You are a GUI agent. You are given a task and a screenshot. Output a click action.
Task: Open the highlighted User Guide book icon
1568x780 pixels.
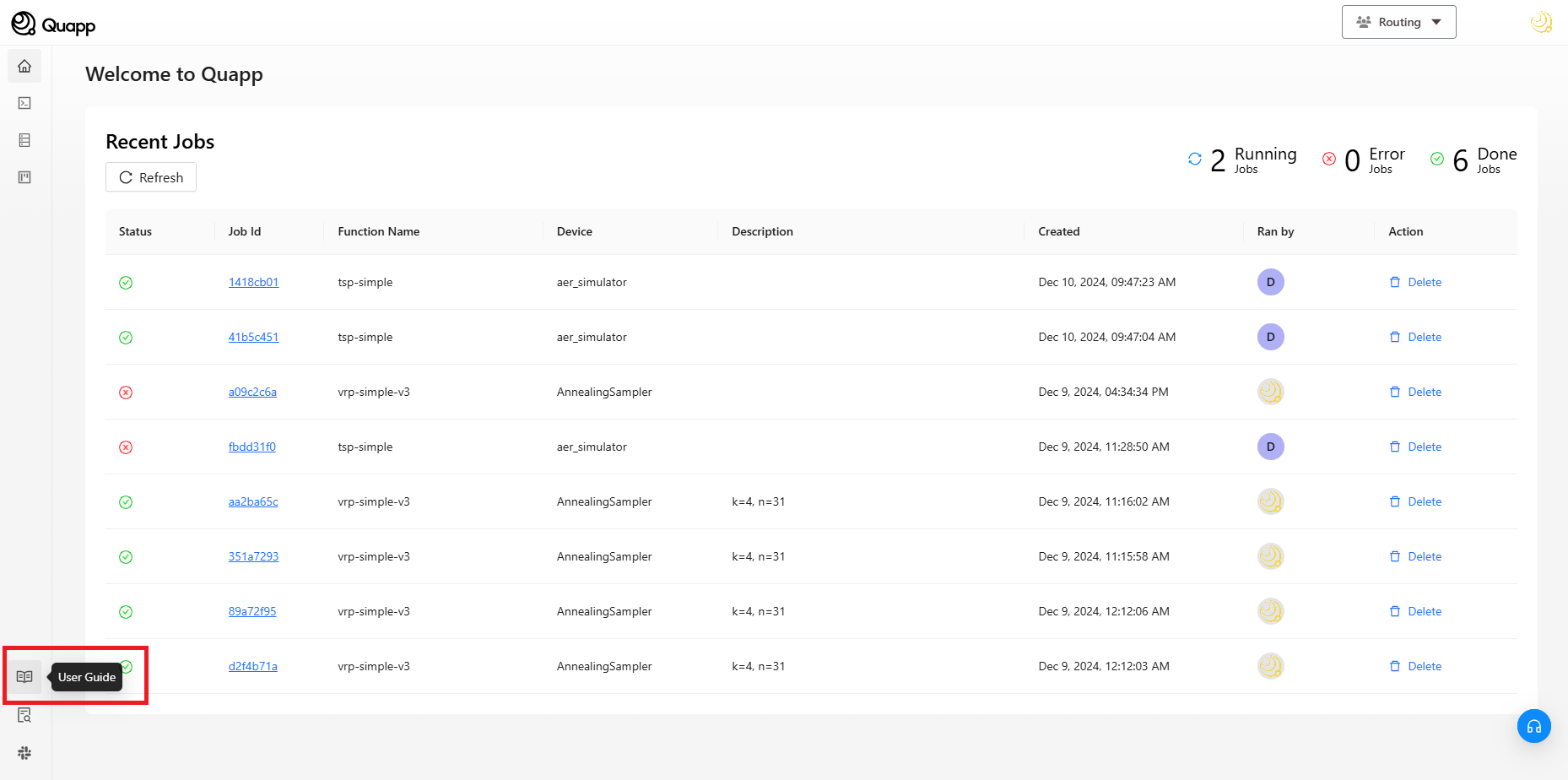(24, 676)
